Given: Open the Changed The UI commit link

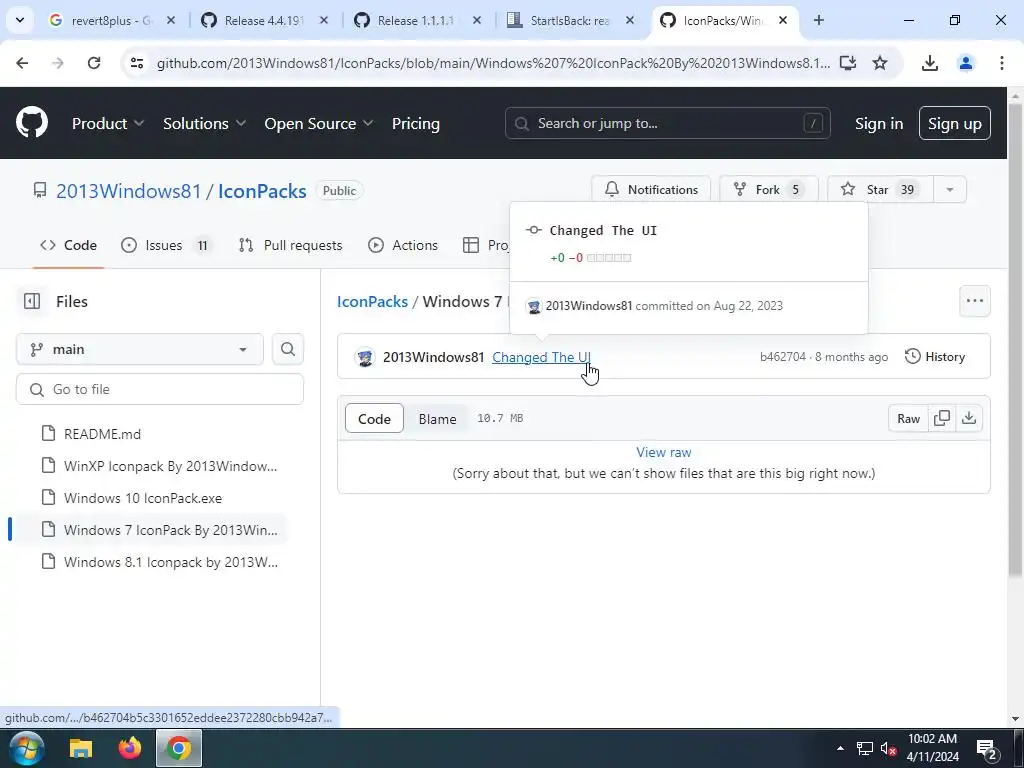Looking at the screenshot, I should click(x=541, y=357).
